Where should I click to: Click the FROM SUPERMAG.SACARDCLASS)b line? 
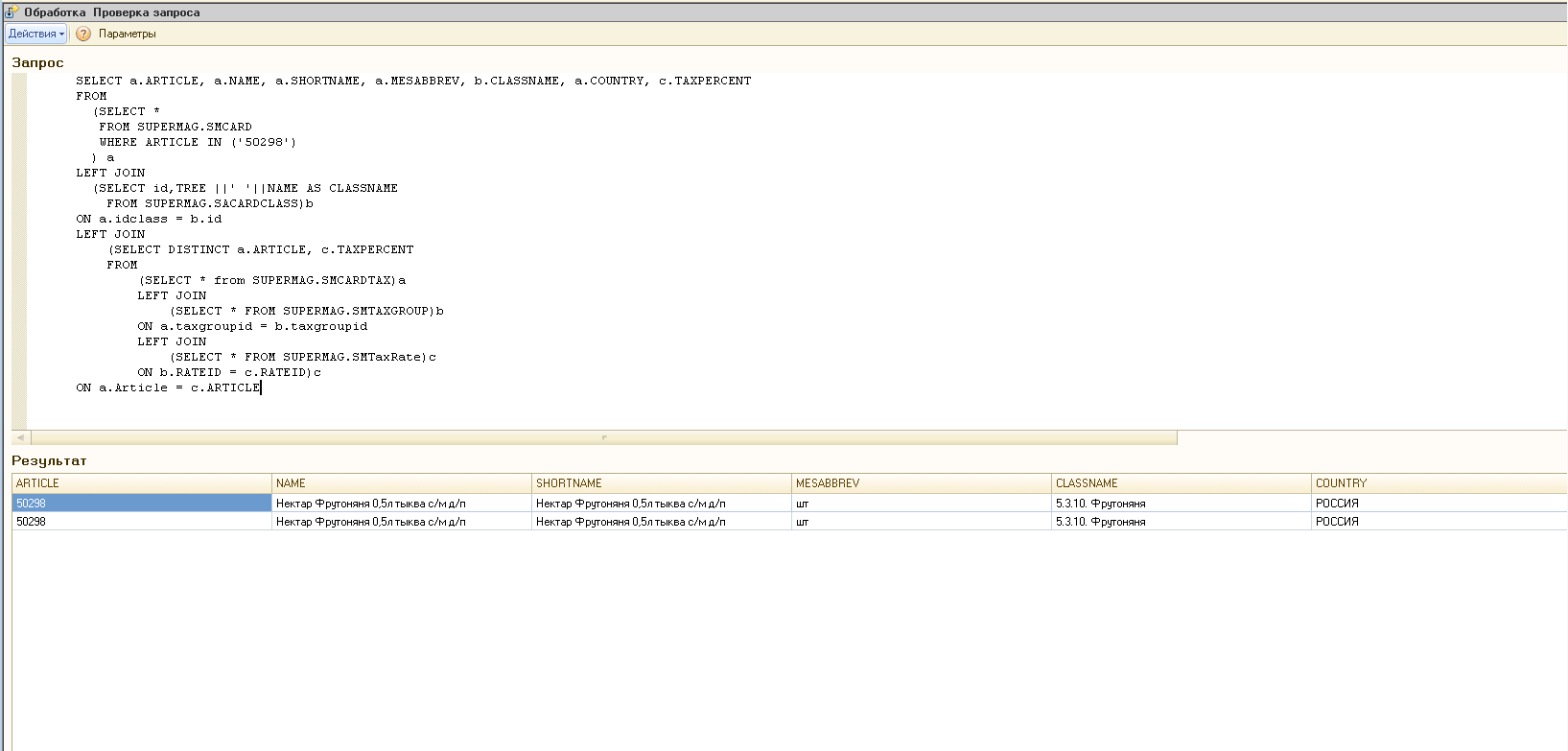click(210, 203)
